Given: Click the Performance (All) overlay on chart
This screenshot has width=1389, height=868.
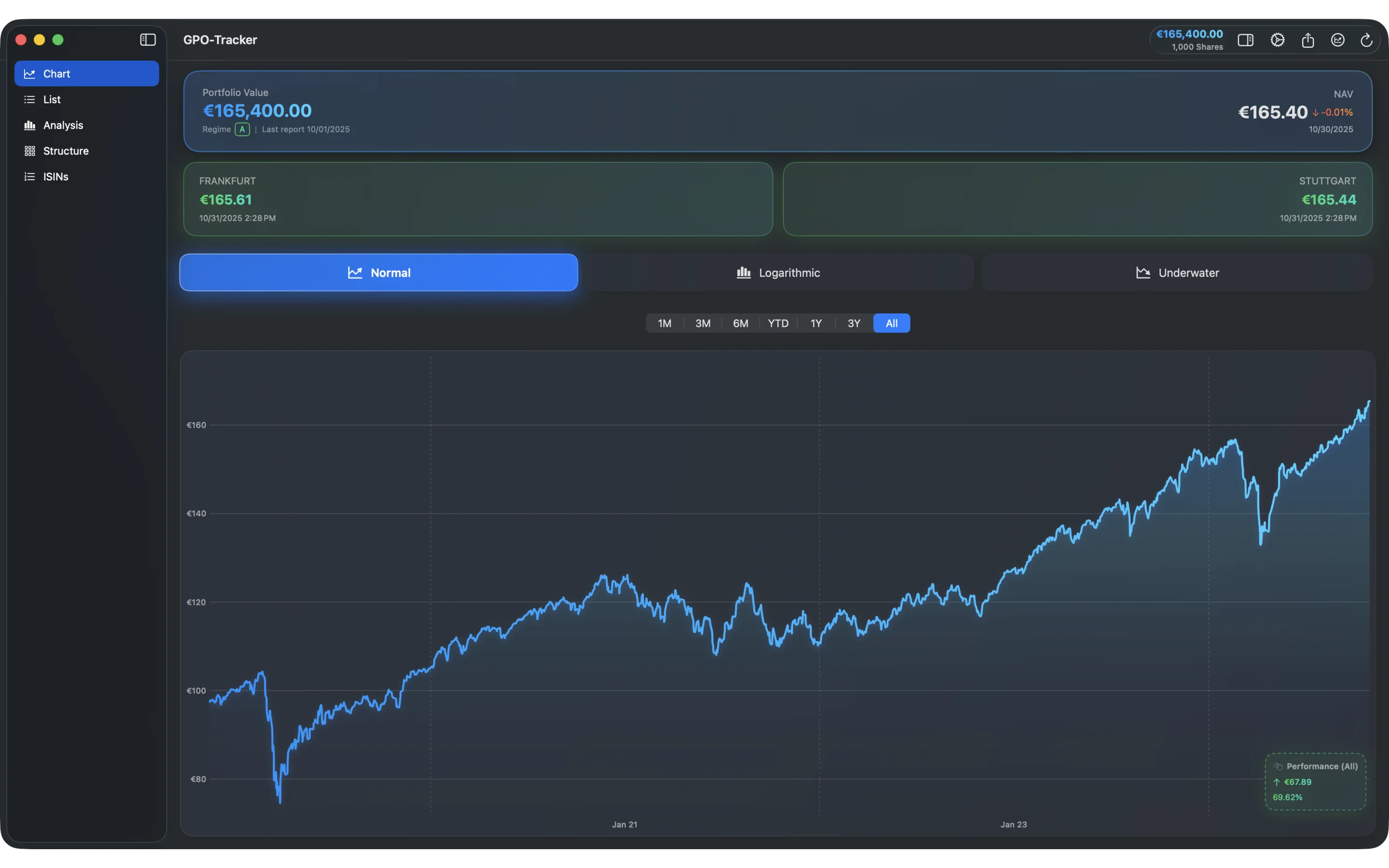Looking at the screenshot, I should click(1316, 781).
